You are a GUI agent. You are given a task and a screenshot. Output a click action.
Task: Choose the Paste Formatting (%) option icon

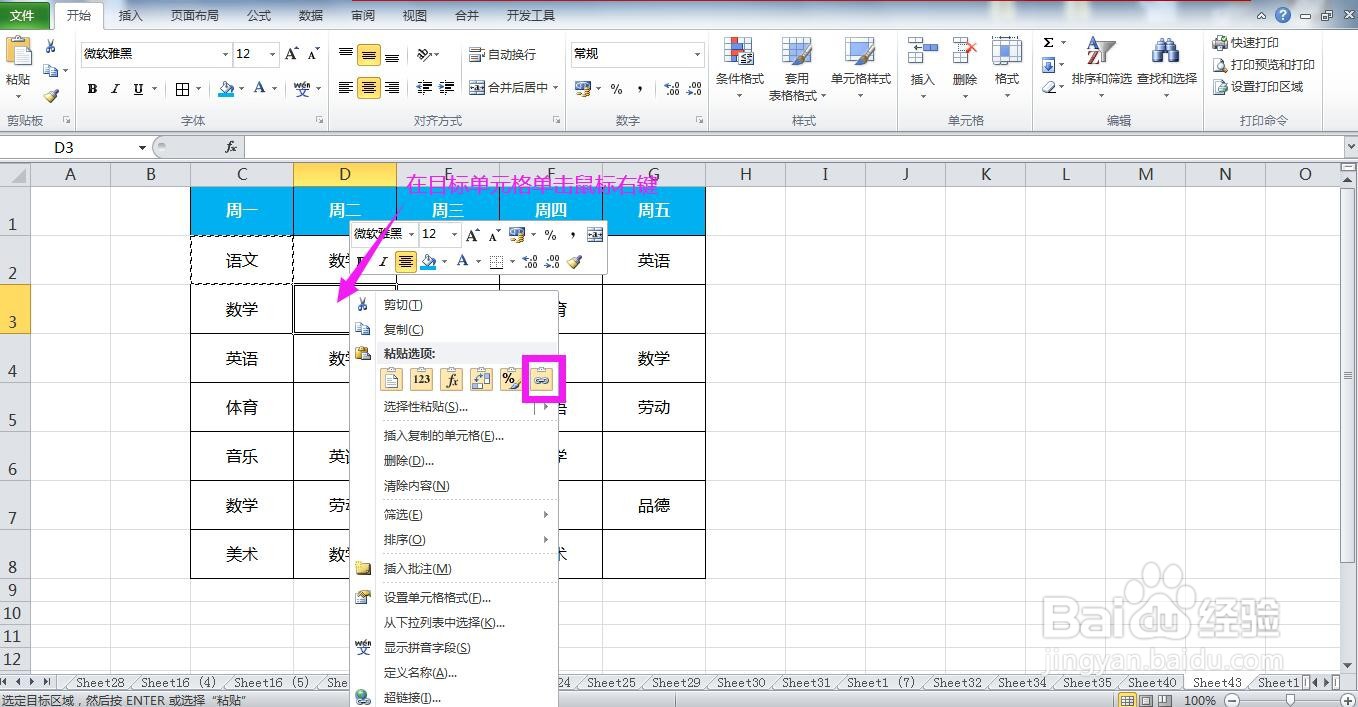point(510,379)
